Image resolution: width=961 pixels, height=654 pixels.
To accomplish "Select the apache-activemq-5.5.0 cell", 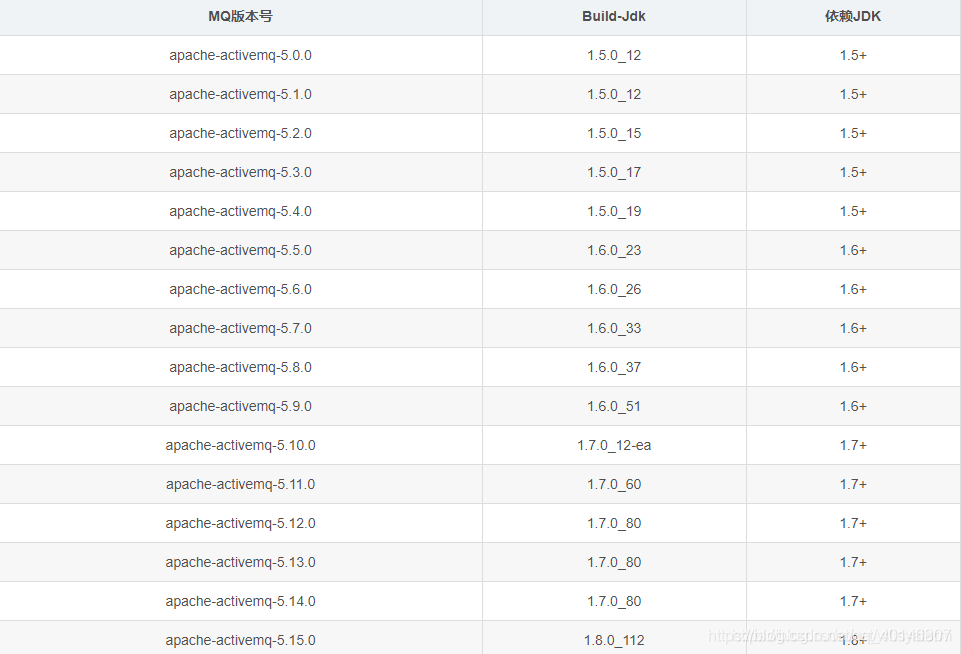I will pyautogui.click(x=240, y=250).
